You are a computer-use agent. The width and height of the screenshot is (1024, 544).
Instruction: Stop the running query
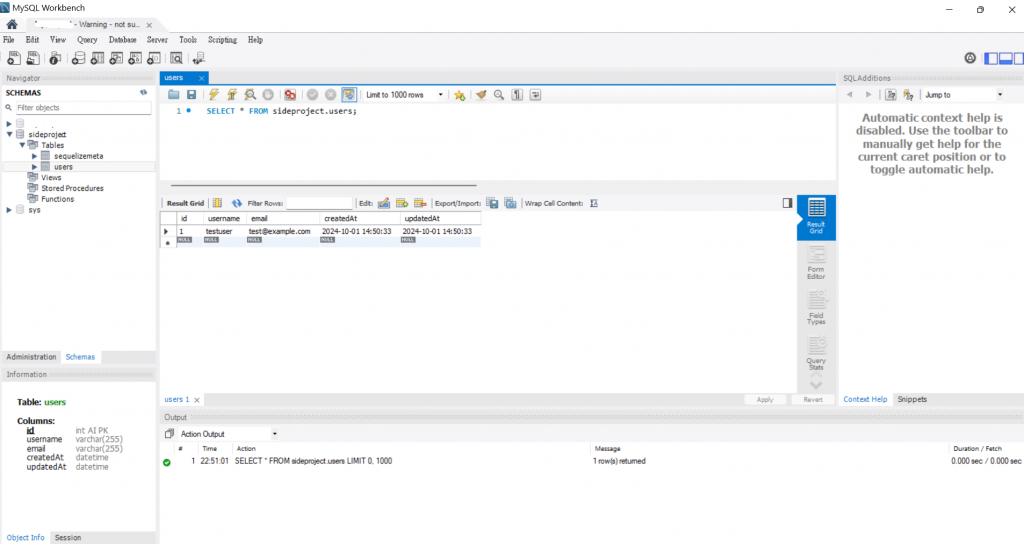(268, 95)
